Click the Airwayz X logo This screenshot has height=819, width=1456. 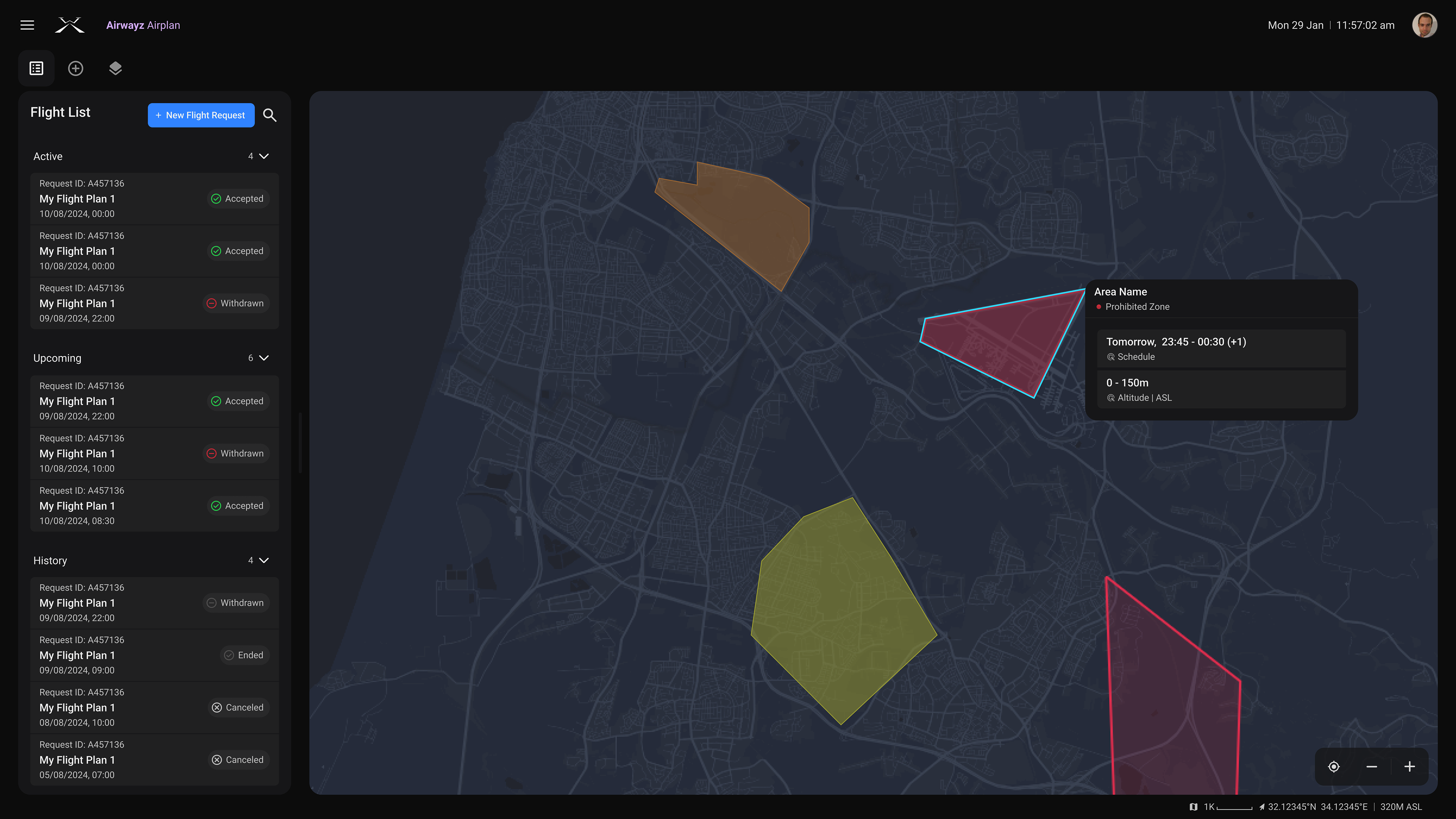click(69, 25)
